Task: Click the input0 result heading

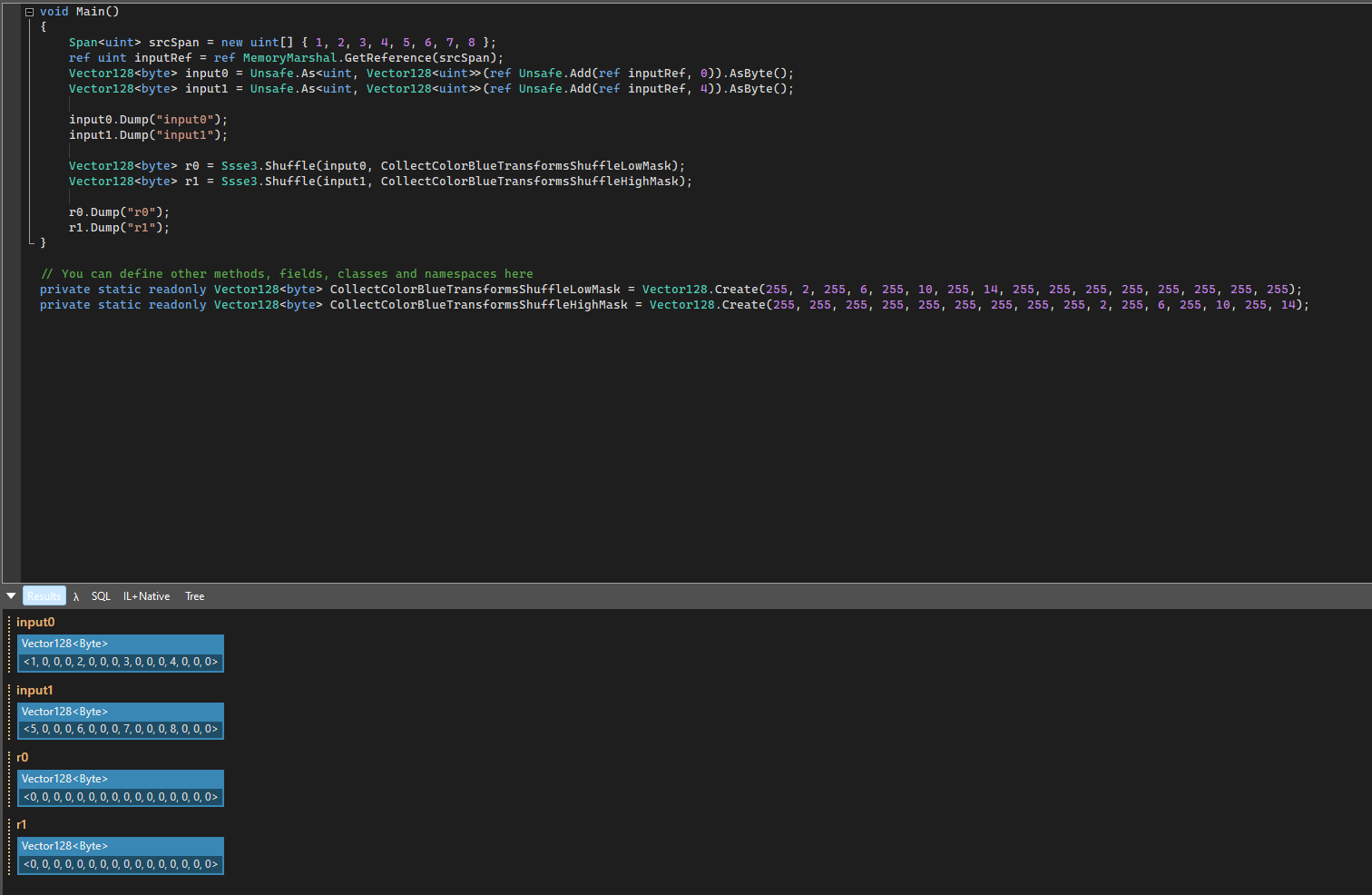Action: (x=35, y=622)
